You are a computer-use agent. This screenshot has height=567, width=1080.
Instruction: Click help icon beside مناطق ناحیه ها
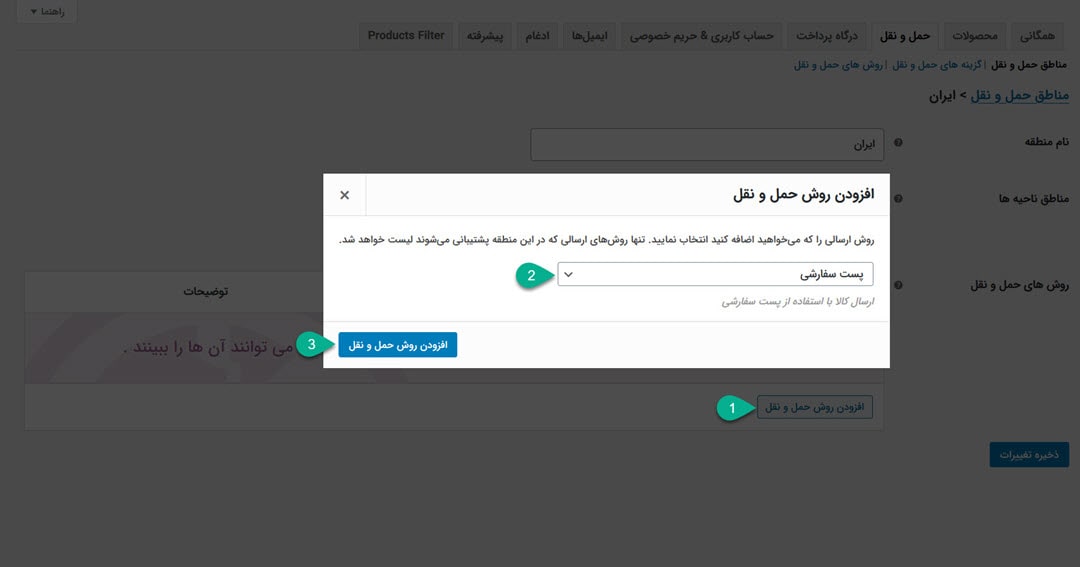pyautogui.click(x=898, y=199)
